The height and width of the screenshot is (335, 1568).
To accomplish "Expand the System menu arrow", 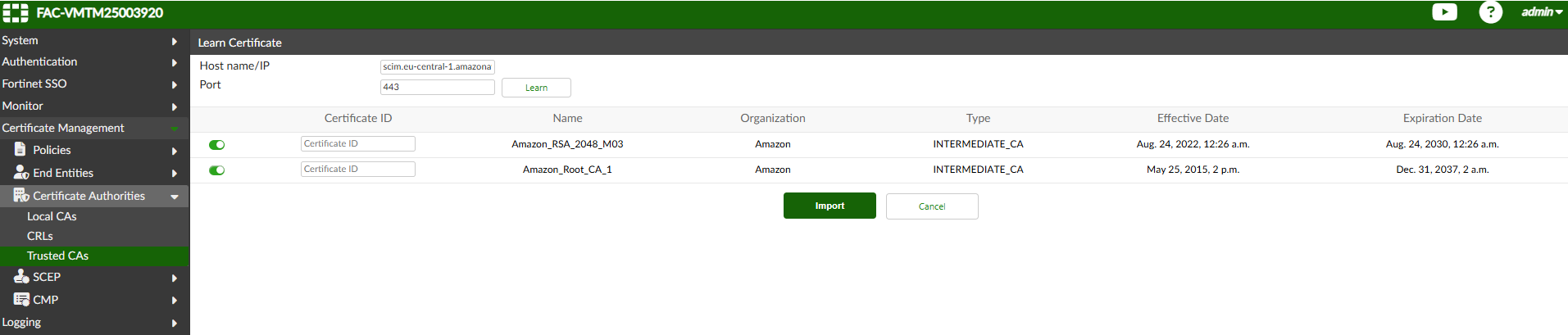I will pyautogui.click(x=175, y=41).
